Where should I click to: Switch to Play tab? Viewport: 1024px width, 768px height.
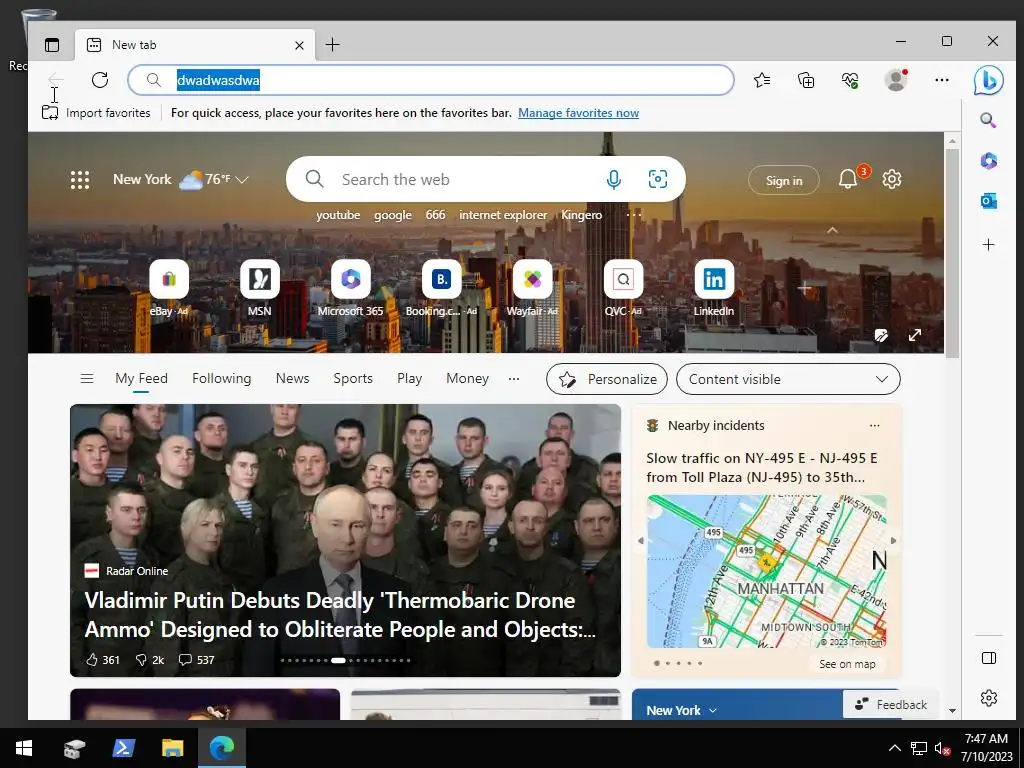[409, 378]
